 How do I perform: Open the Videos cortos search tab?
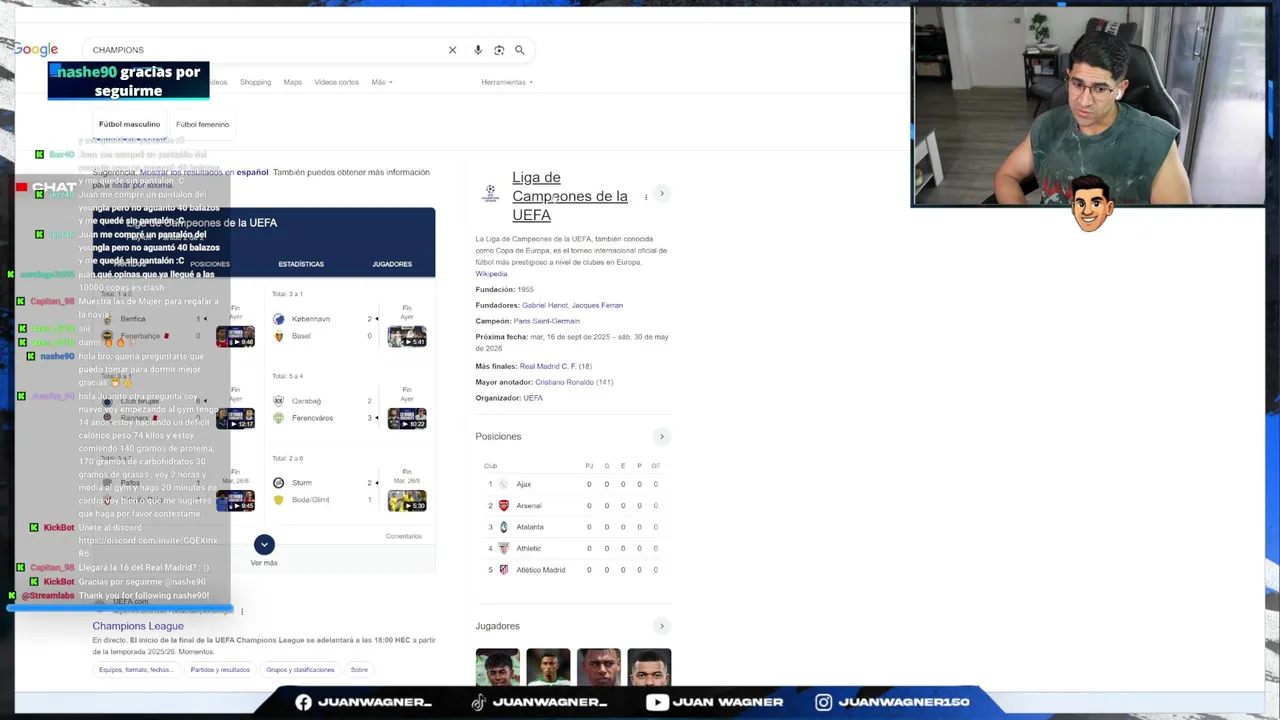336,82
